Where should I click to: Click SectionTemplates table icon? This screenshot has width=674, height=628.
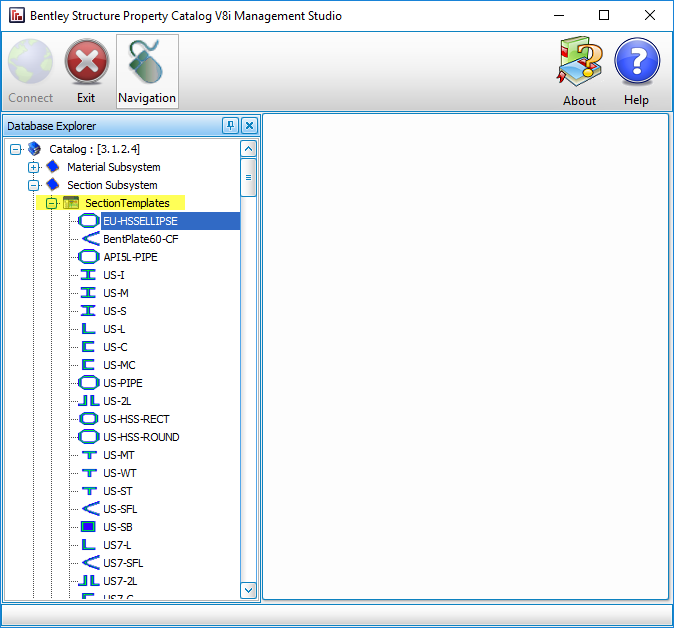[71, 202]
